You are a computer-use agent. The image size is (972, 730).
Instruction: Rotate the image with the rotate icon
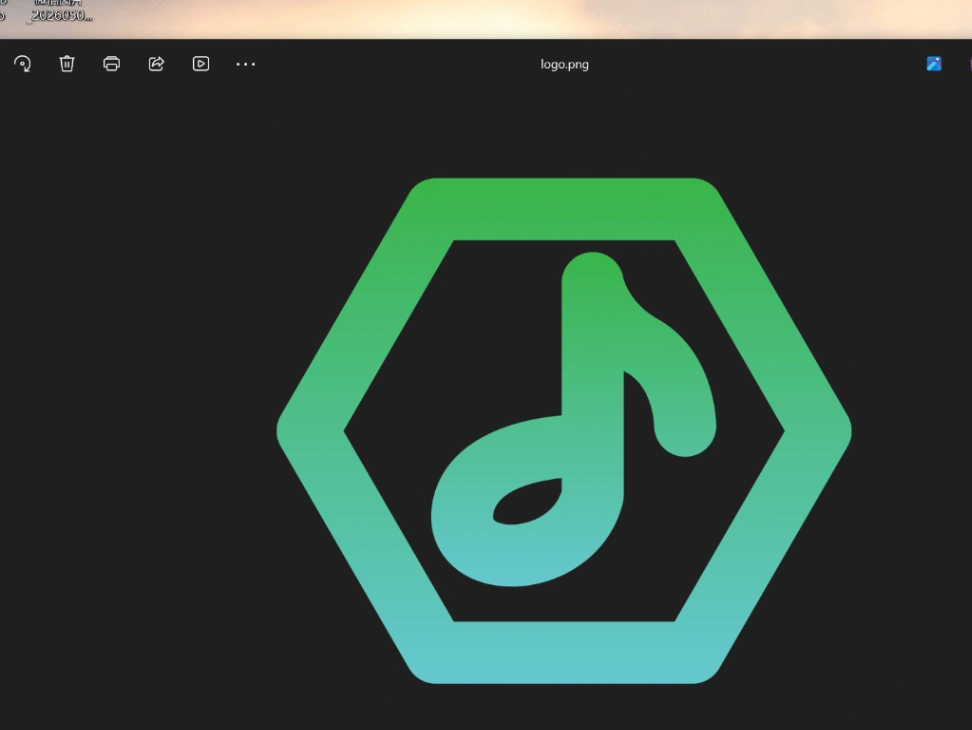pyautogui.click(x=22, y=64)
